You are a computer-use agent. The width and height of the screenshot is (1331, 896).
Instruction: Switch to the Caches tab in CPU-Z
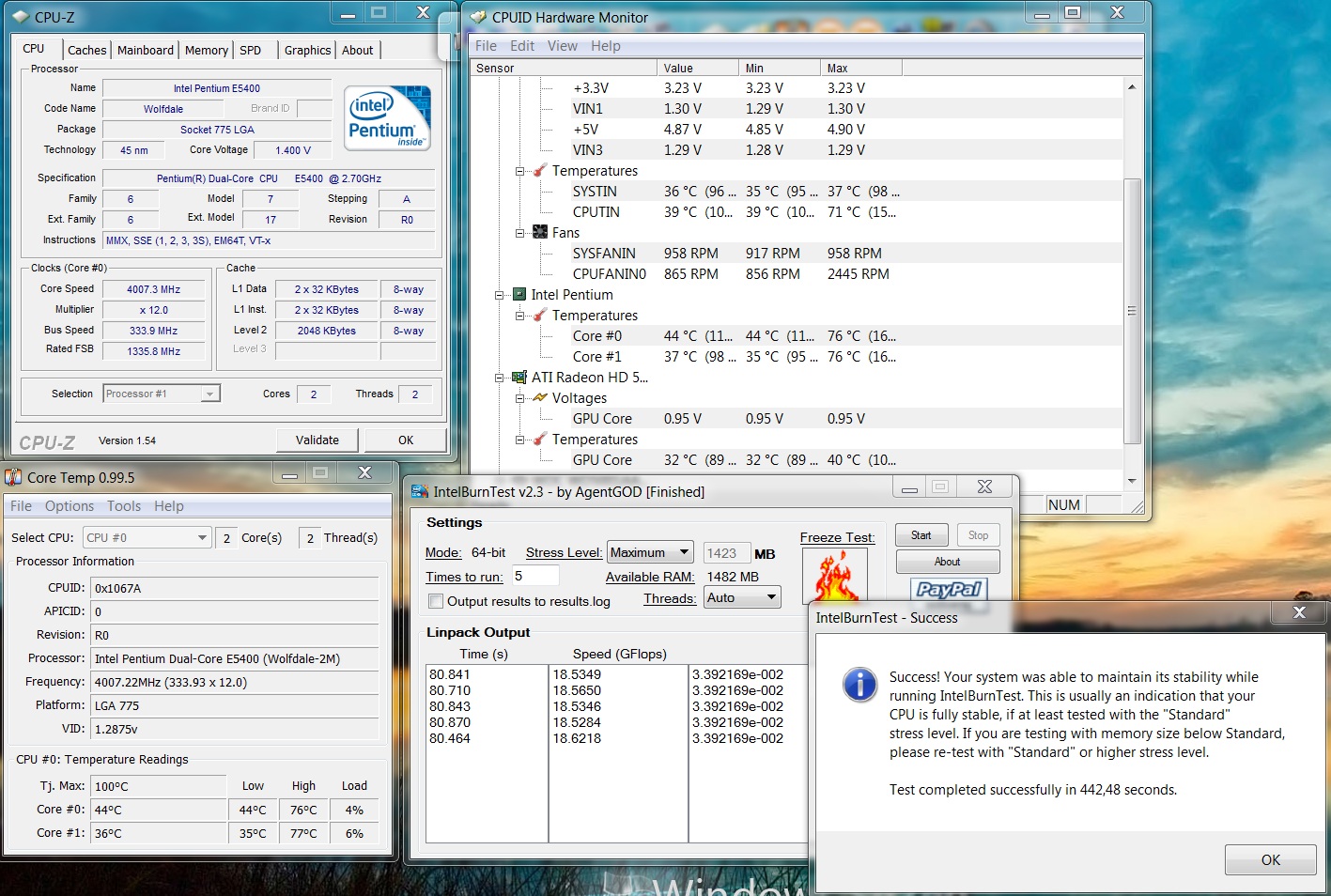click(x=87, y=51)
